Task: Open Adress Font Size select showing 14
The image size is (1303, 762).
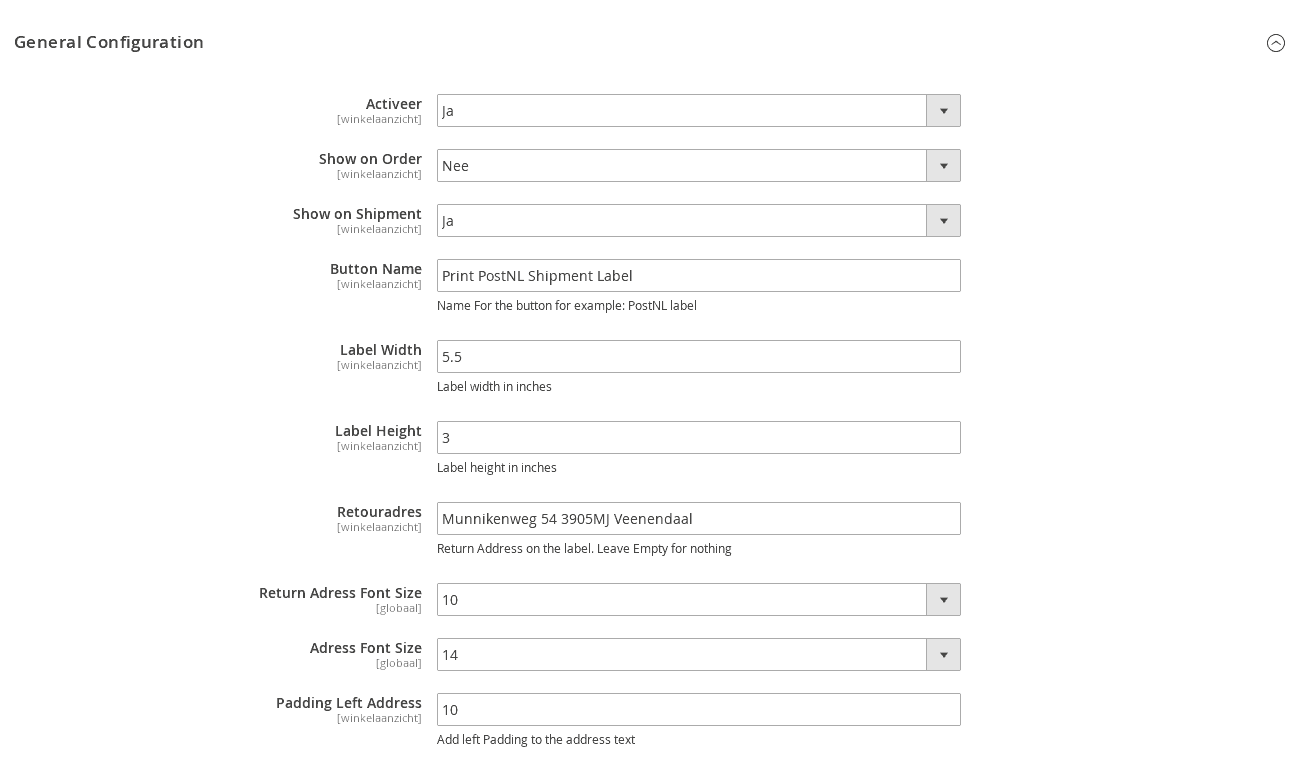Action: coord(698,655)
